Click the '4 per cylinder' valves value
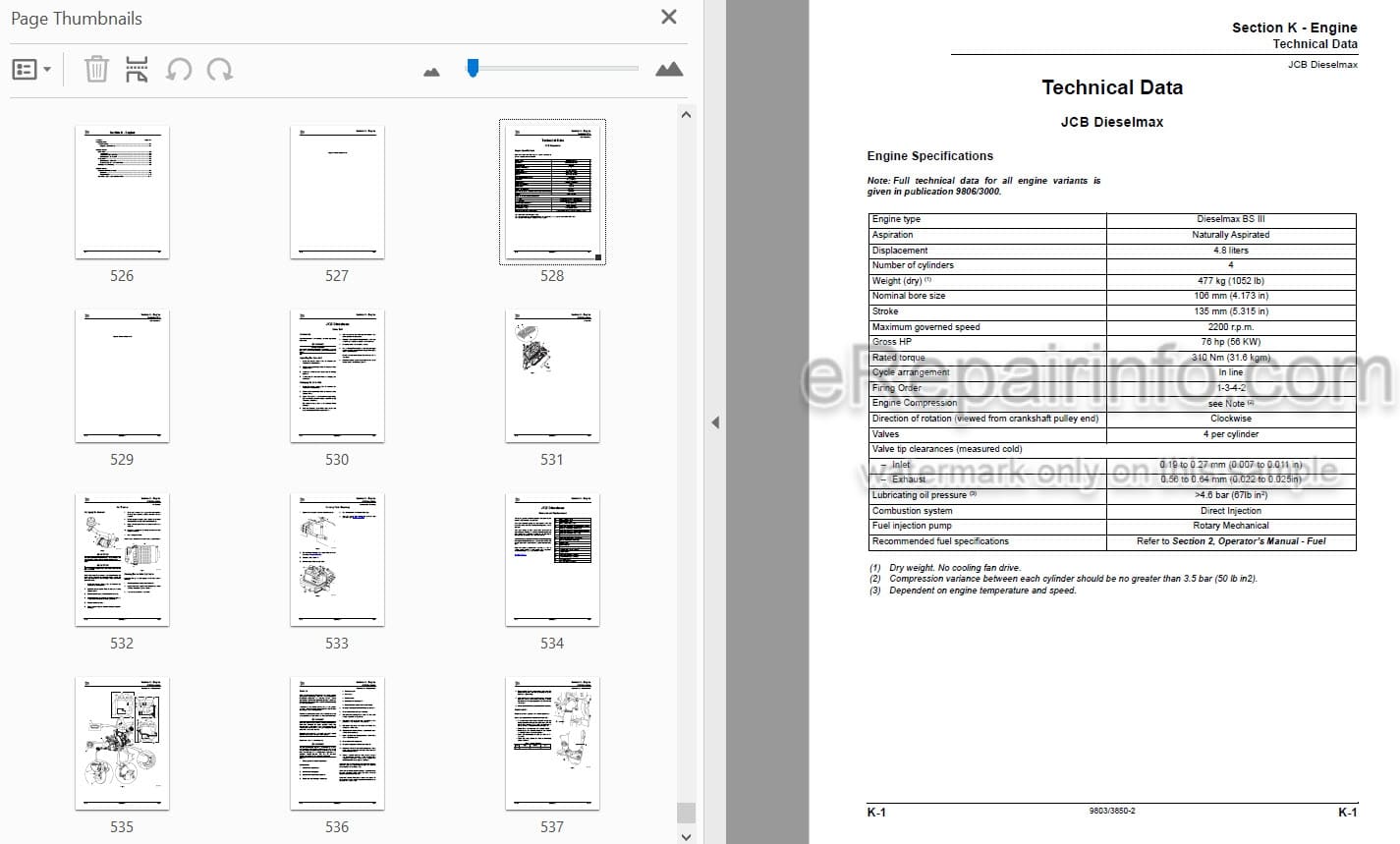Viewport: 1400px width, 844px height. point(1231,434)
